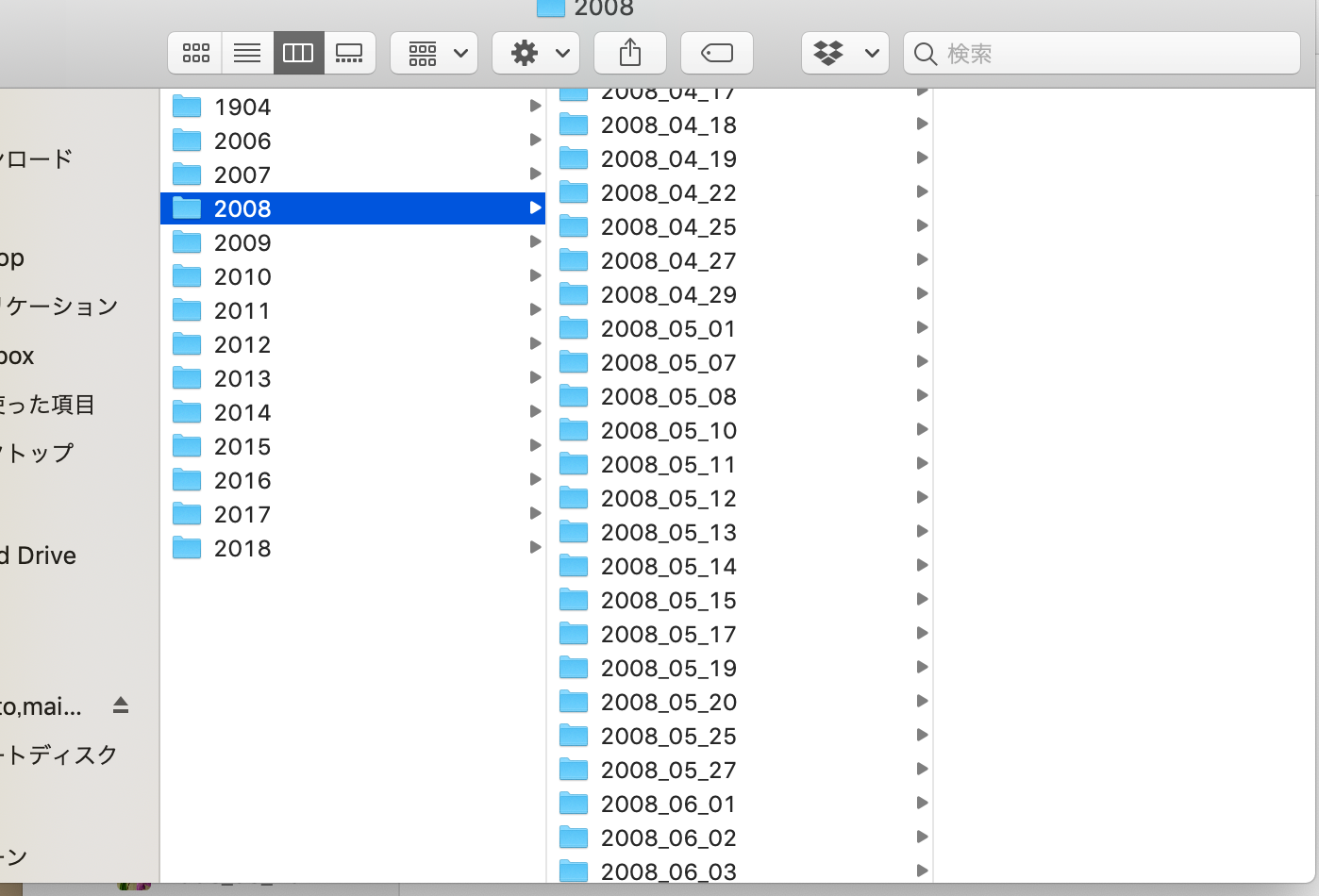
Task: Expand the 2017 folder arrow
Action: coord(535,513)
